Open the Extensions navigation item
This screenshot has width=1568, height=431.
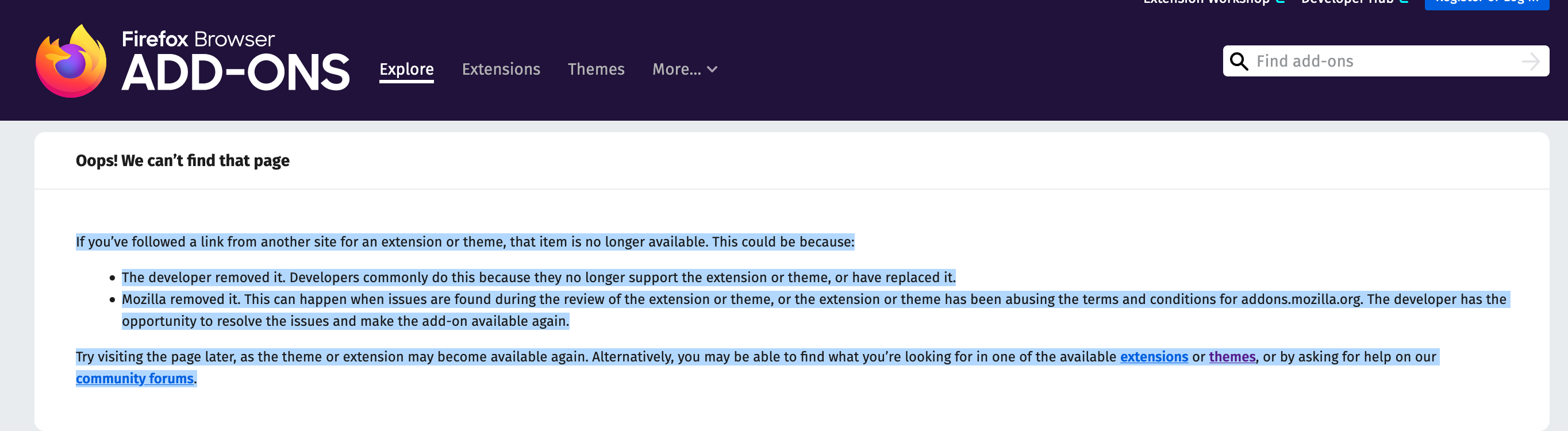tap(501, 70)
